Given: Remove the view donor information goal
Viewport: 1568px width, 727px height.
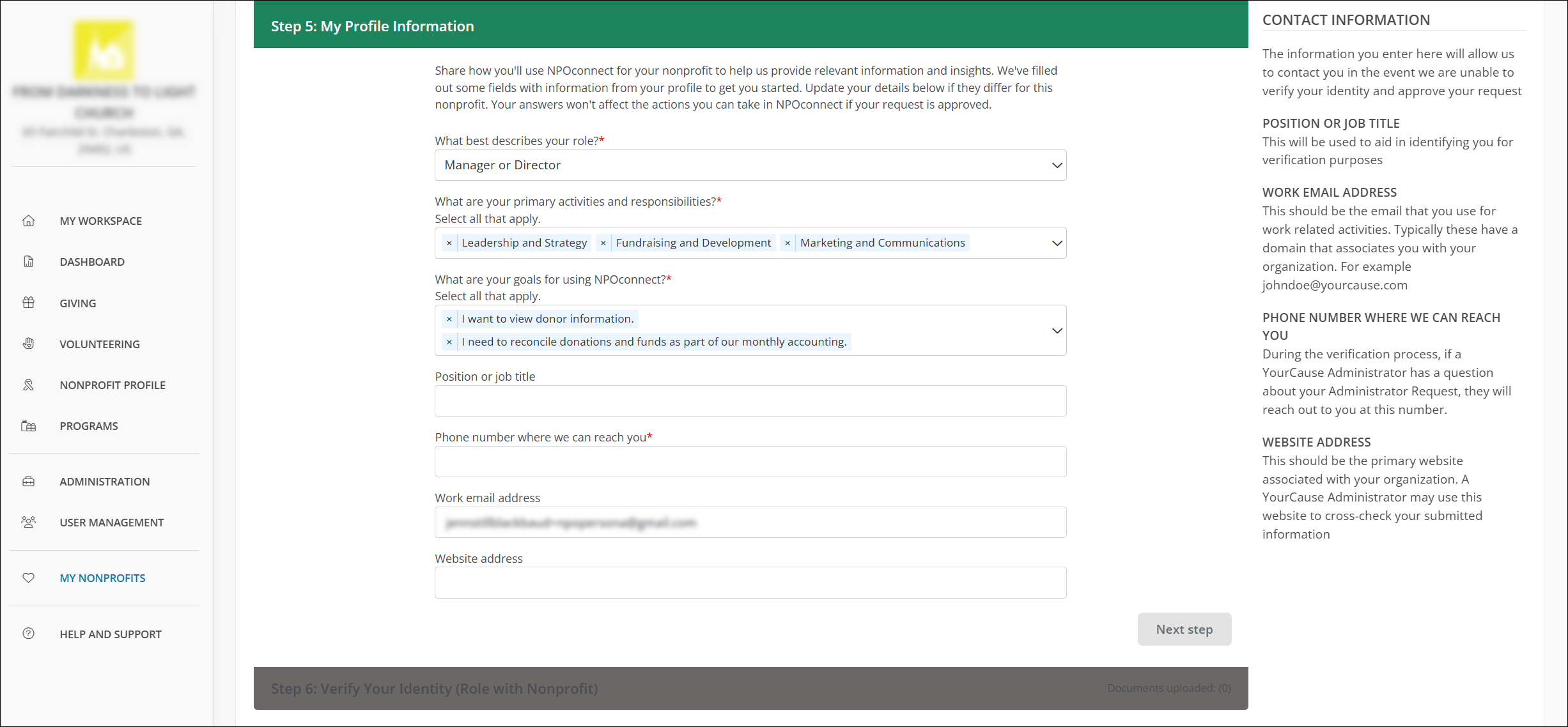Looking at the screenshot, I should coord(449,319).
